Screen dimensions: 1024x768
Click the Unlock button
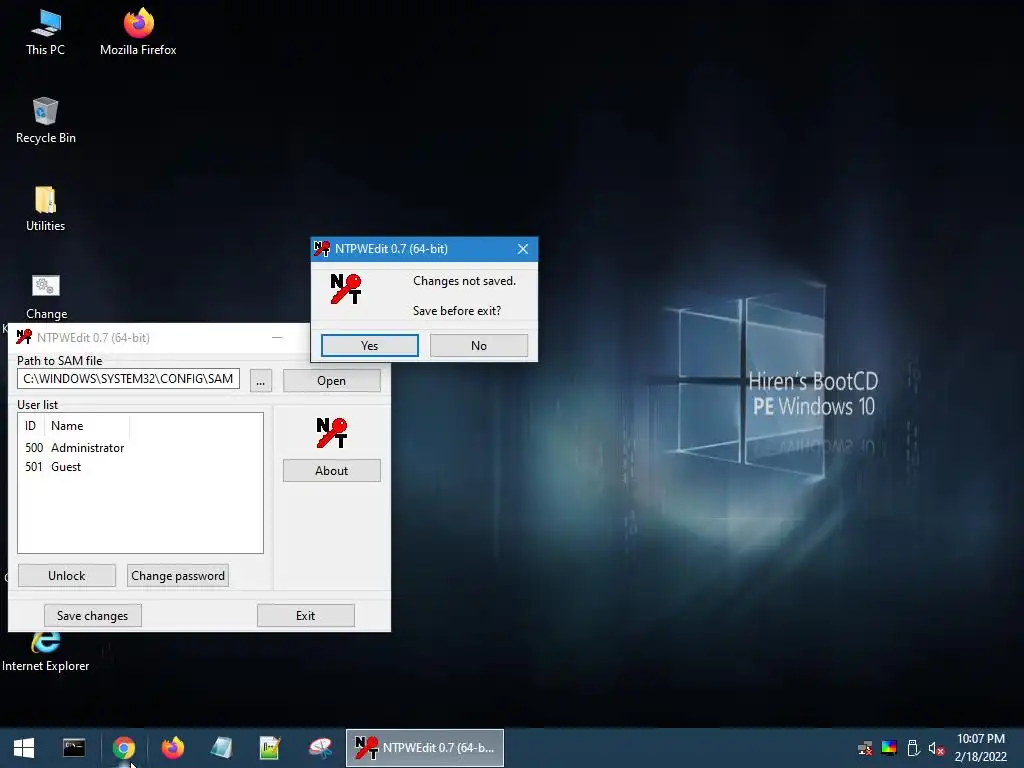pyautogui.click(x=67, y=575)
